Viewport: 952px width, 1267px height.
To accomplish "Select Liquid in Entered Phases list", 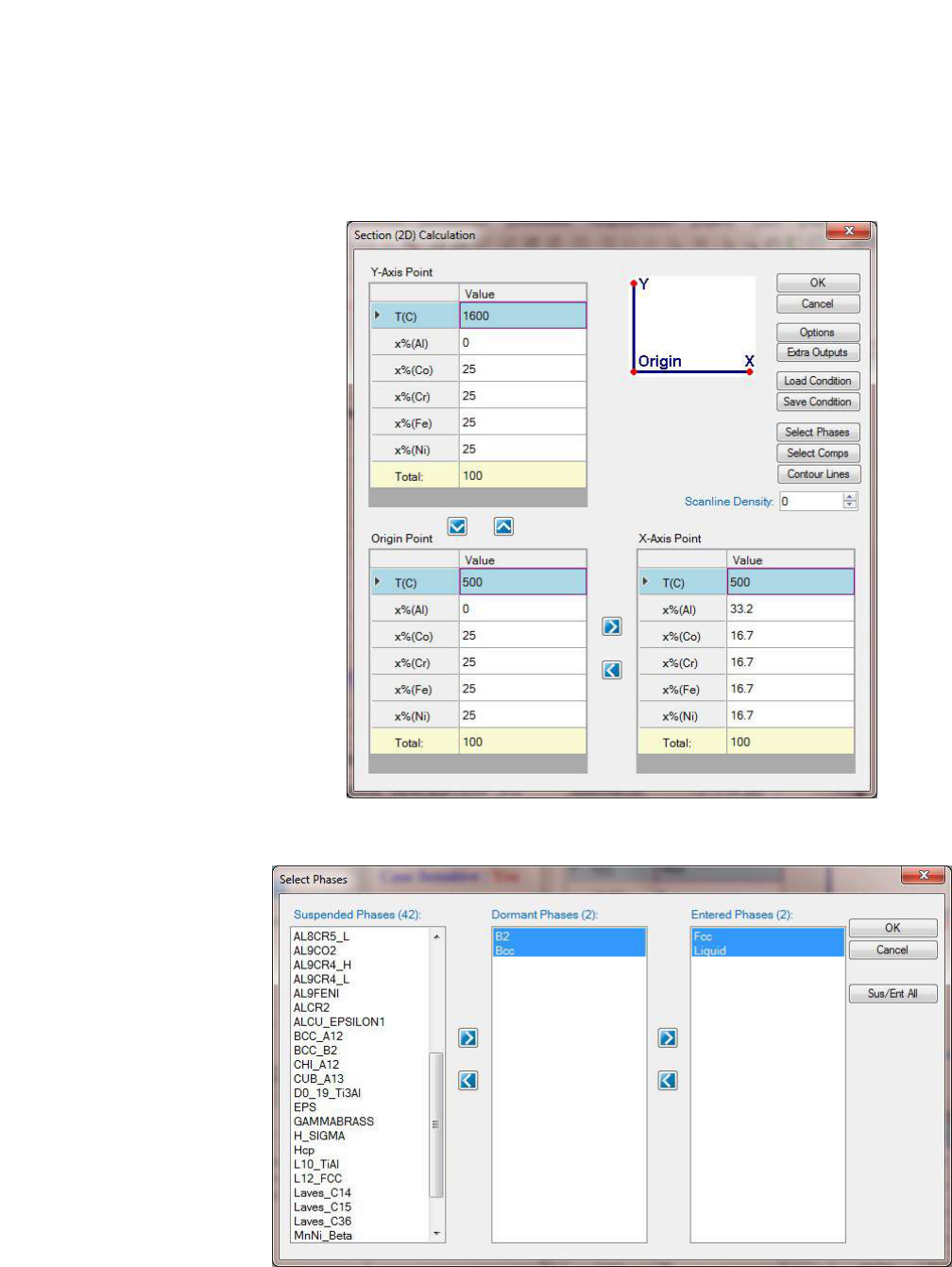I will click(x=768, y=950).
